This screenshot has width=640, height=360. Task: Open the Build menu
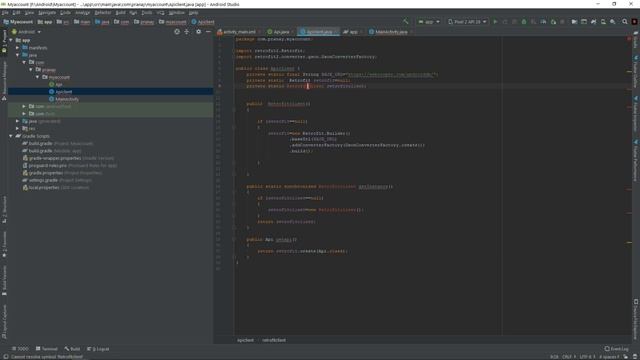pos(120,13)
